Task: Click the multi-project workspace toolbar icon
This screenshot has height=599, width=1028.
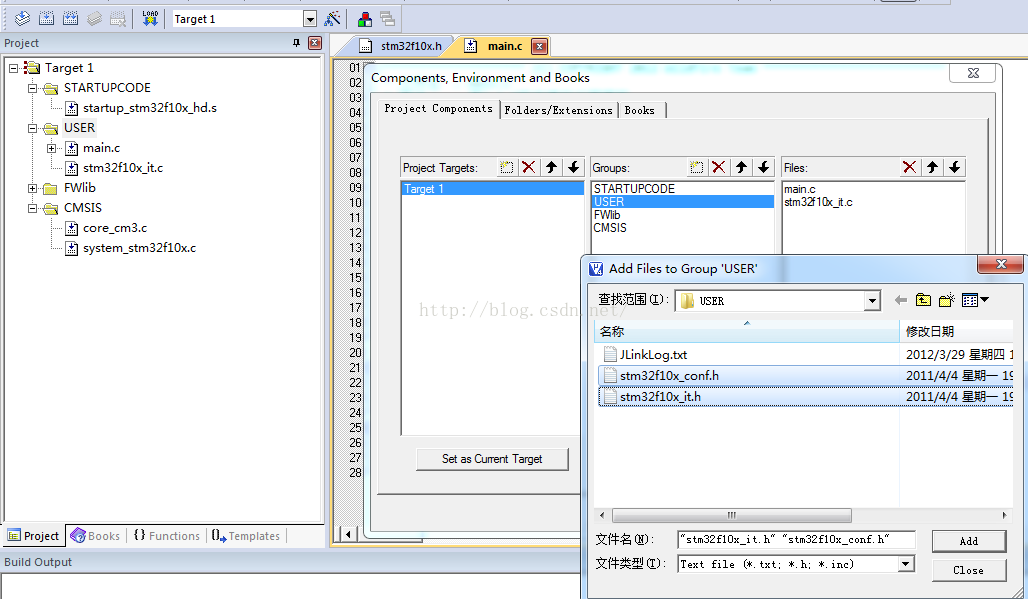Action: coord(387,19)
